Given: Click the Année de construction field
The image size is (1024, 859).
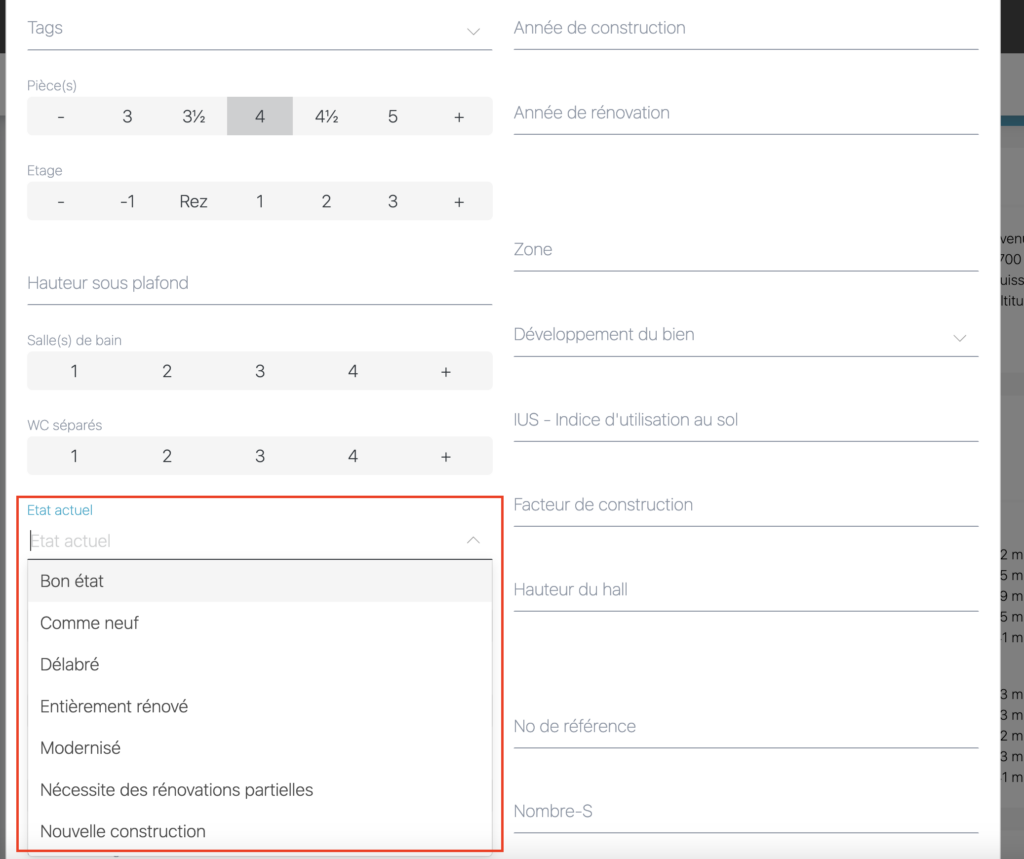Looking at the screenshot, I should click(745, 29).
